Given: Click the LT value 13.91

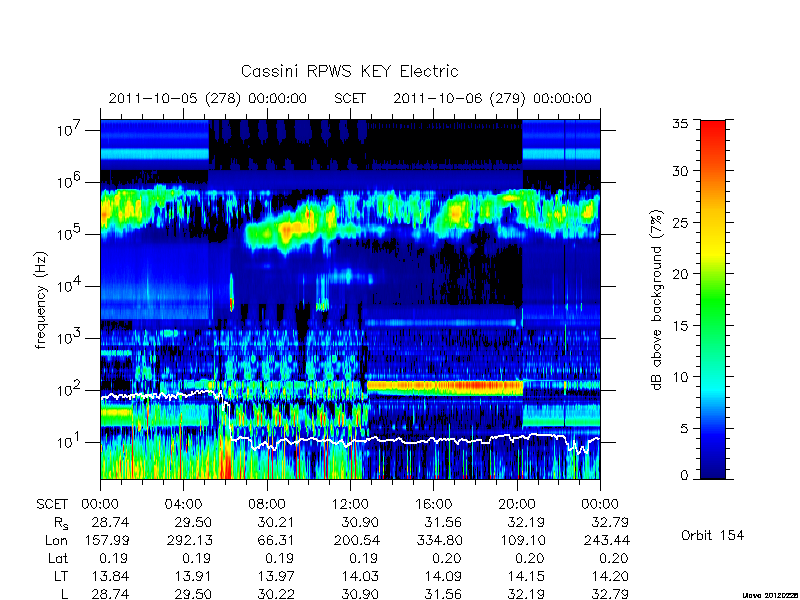Looking at the screenshot, I should (x=193, y=577).
